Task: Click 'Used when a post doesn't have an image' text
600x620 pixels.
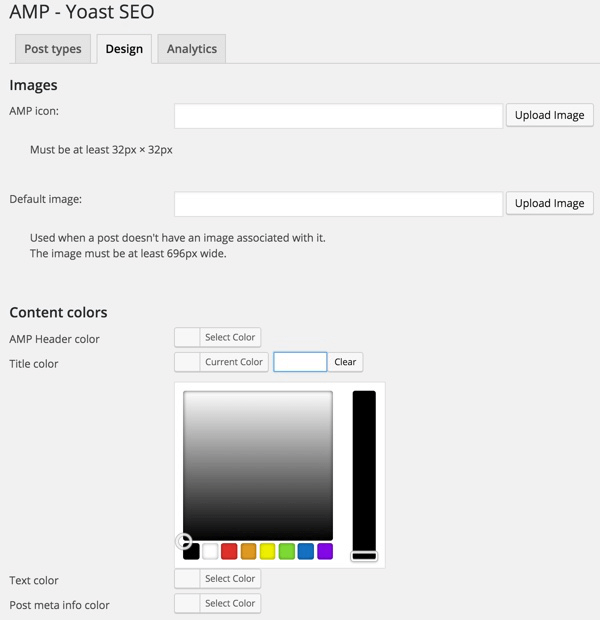Action: tap(178, 238)
